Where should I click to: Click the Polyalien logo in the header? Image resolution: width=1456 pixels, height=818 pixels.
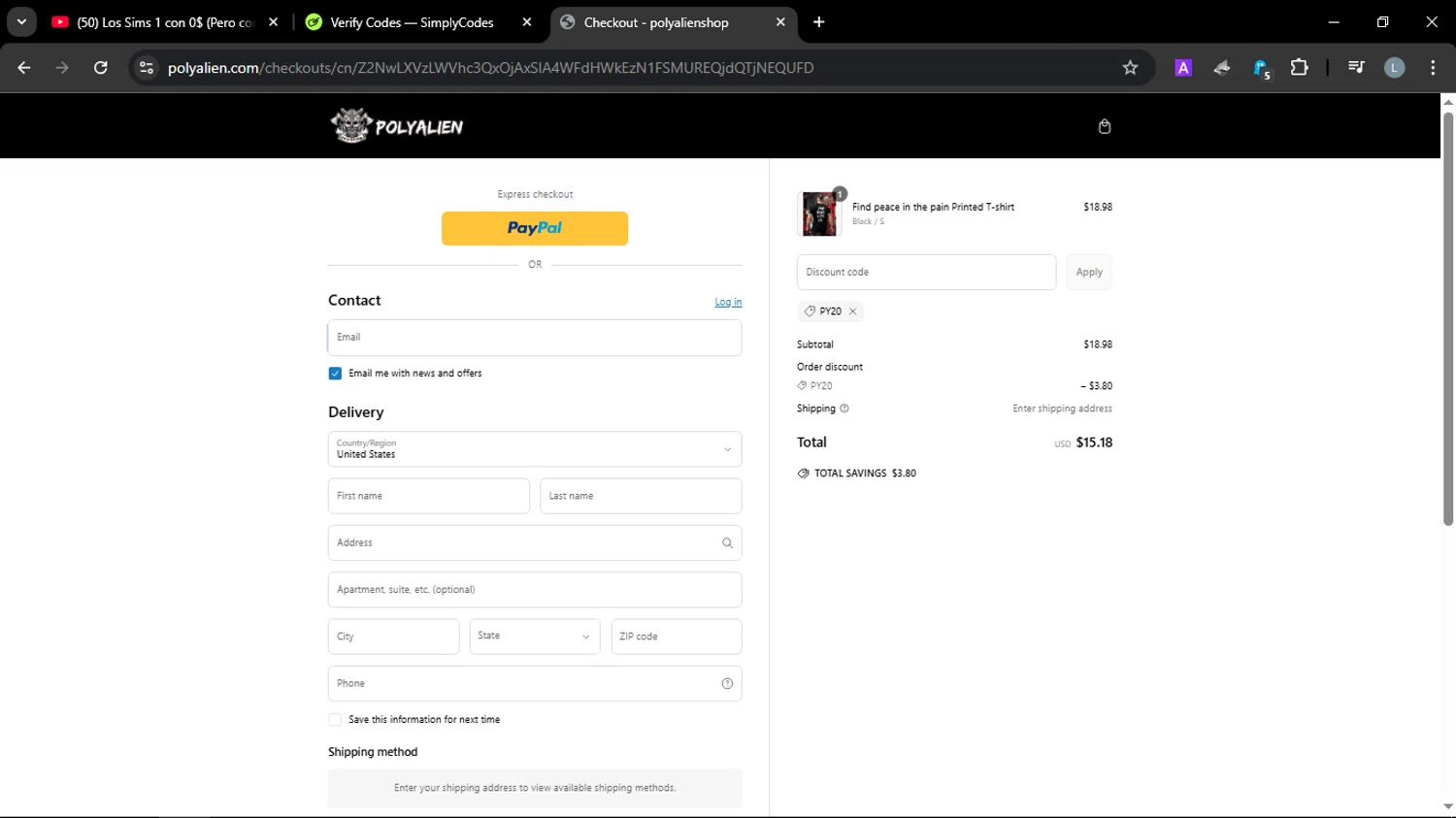tap(397, 126)
